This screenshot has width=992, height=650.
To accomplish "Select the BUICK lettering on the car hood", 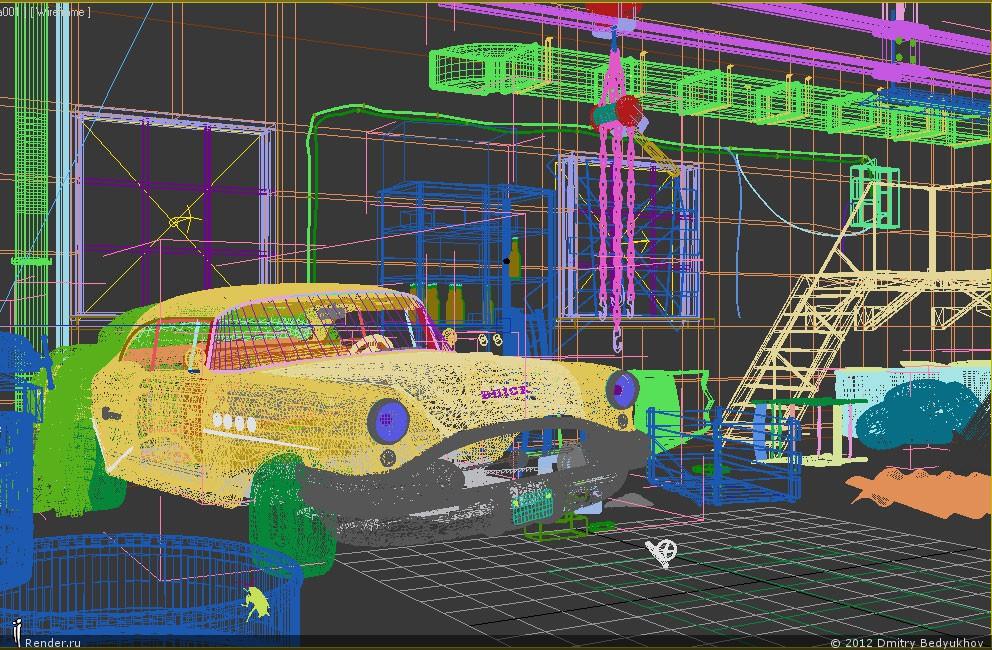I will [x=504, y=393].
